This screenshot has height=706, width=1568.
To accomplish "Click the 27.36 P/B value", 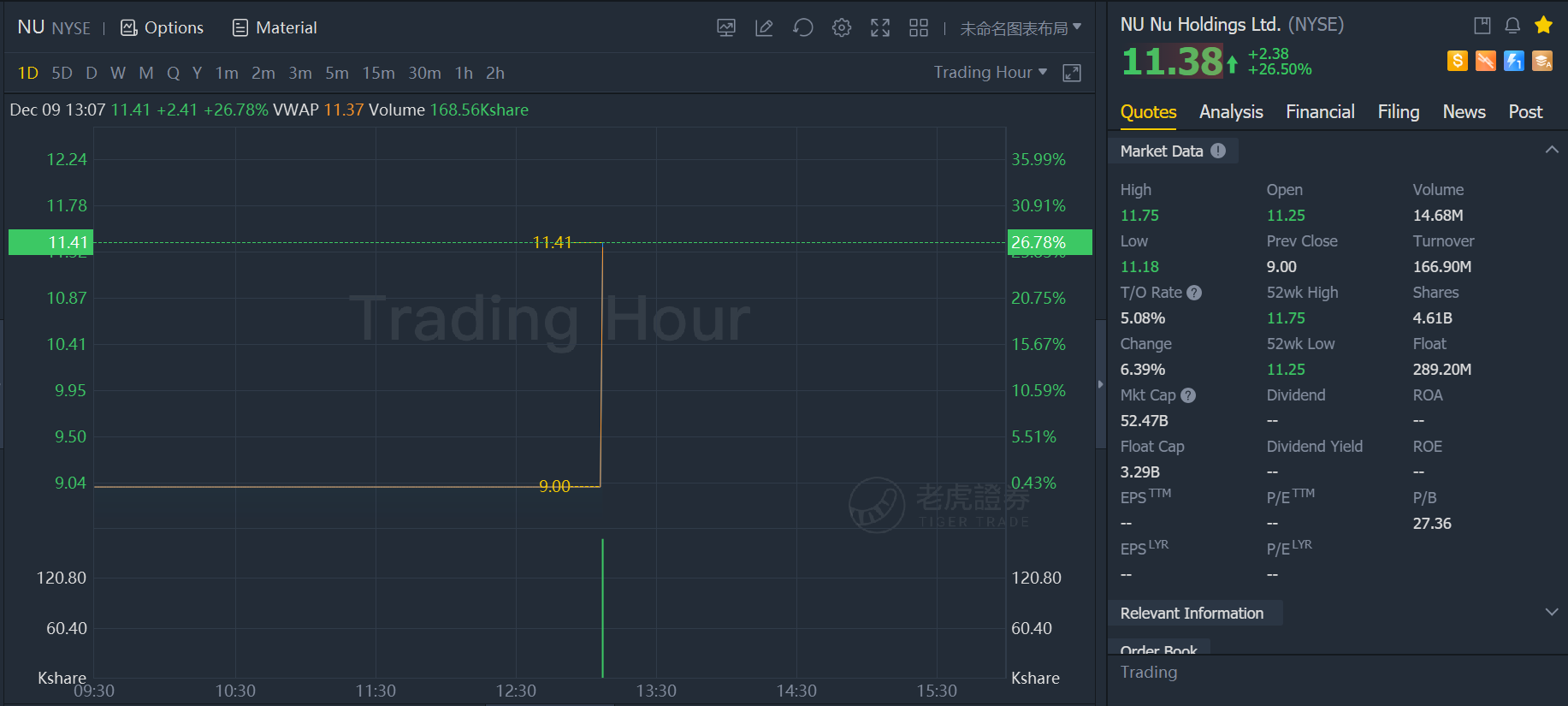I will pos(1432,524).
